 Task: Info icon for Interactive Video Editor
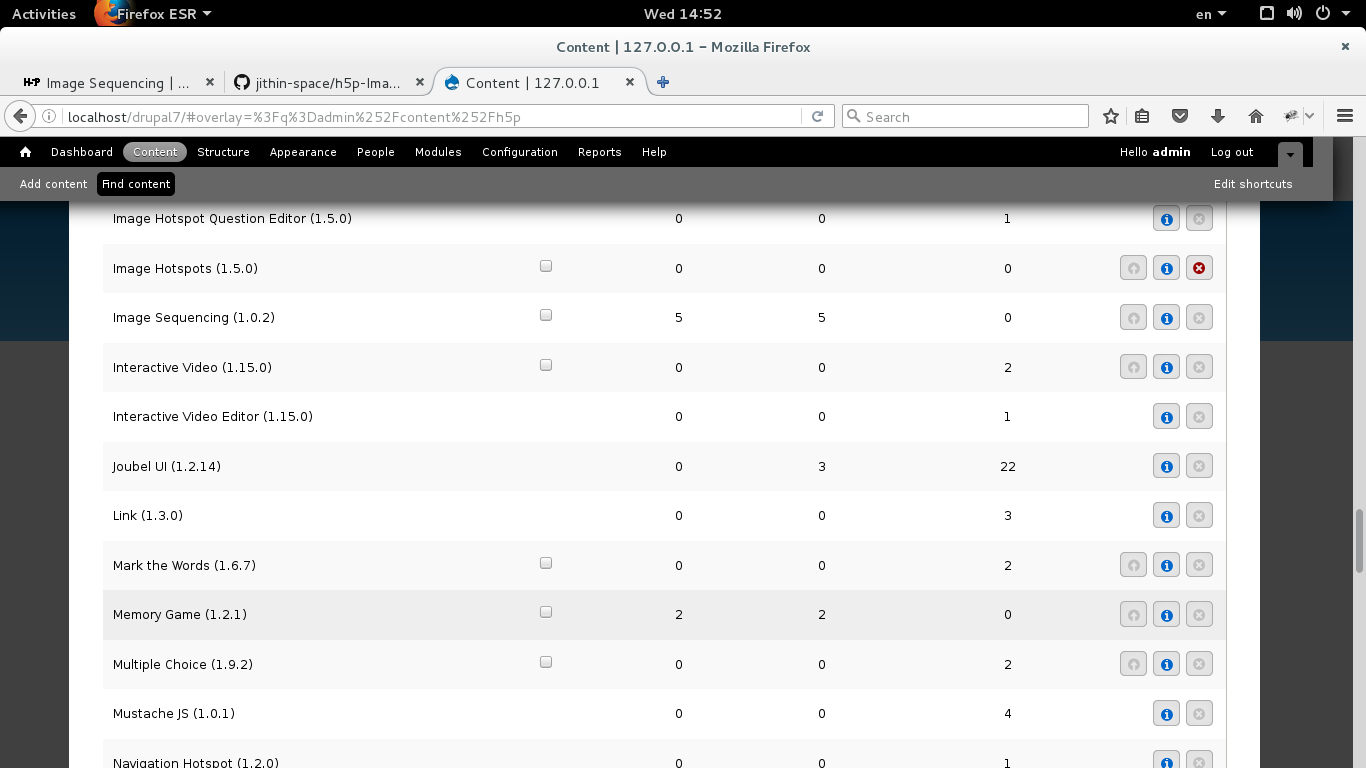pos(1166,417)
